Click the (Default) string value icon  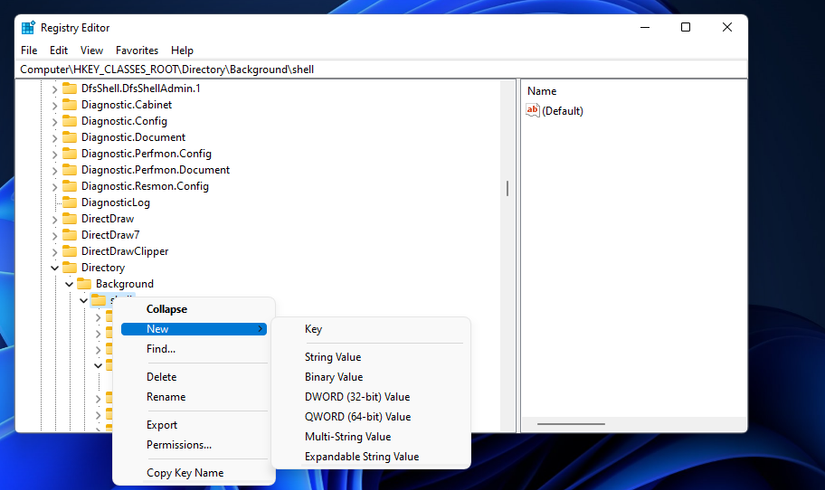[532, 111]
